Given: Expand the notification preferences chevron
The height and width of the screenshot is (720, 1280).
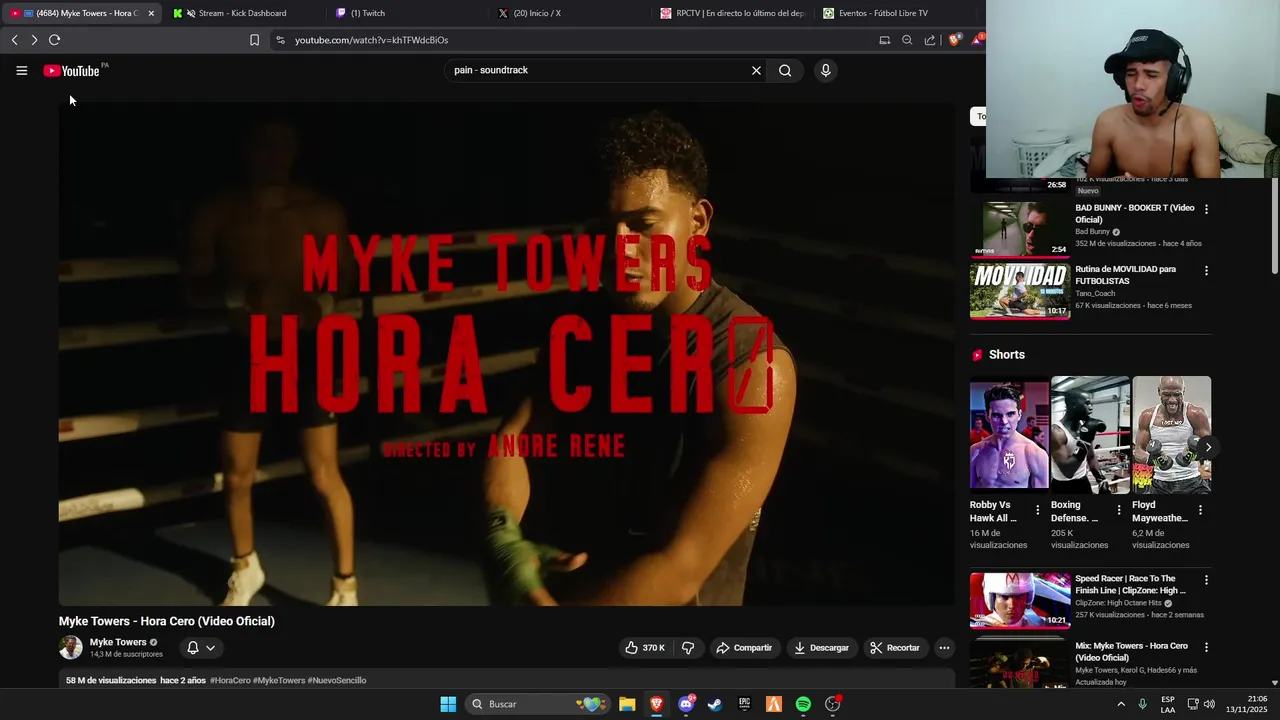Looking at the screenshot, I should pyautogui.click(x=210, y=648).
